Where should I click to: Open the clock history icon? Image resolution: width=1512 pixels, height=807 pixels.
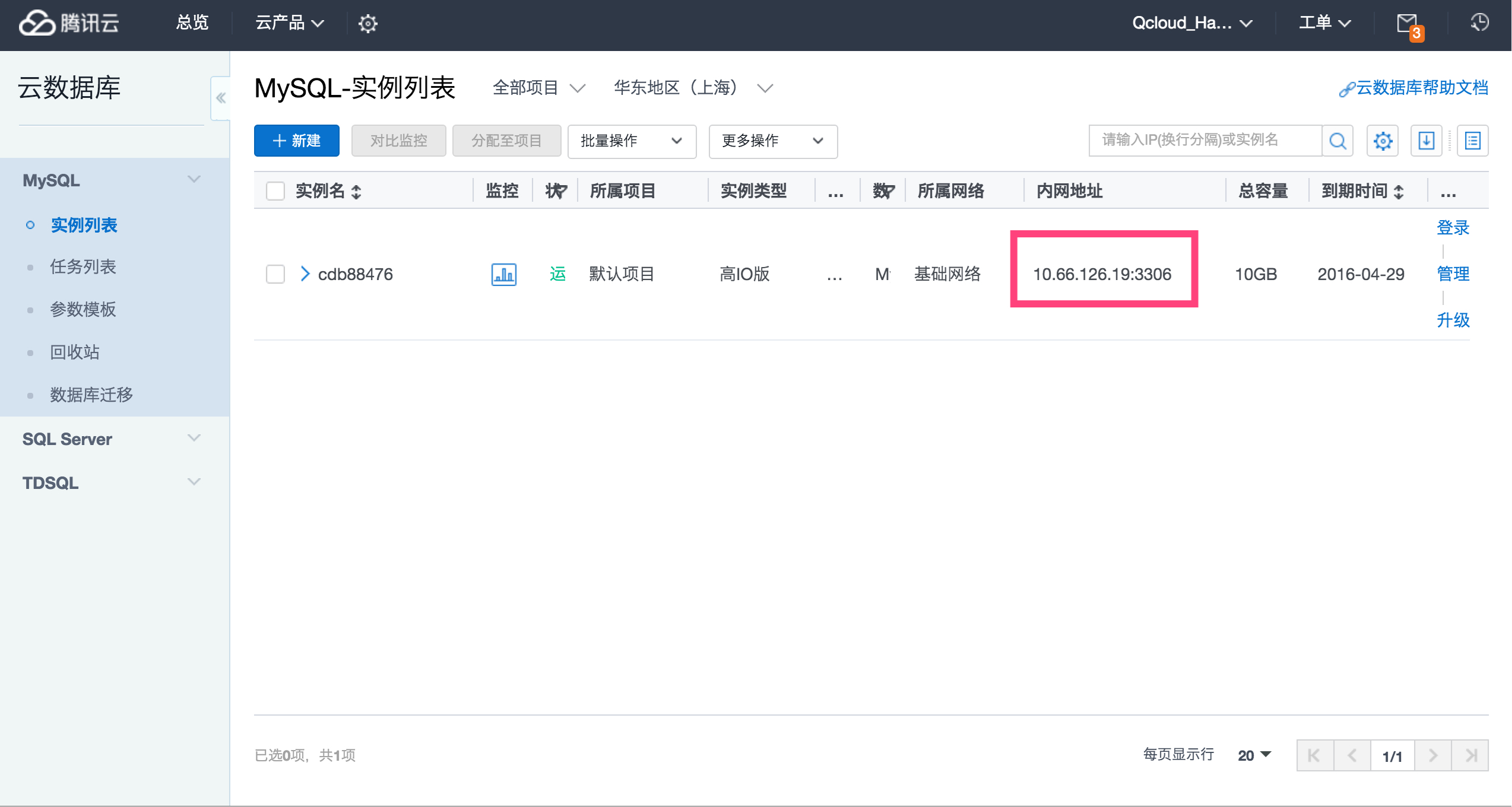click(x=1479, y=23)
